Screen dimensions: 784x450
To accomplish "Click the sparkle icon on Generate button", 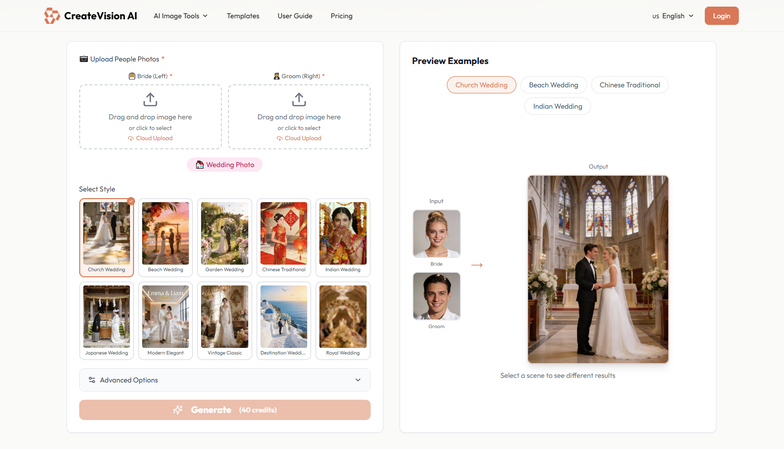I will tap(178, 410).
